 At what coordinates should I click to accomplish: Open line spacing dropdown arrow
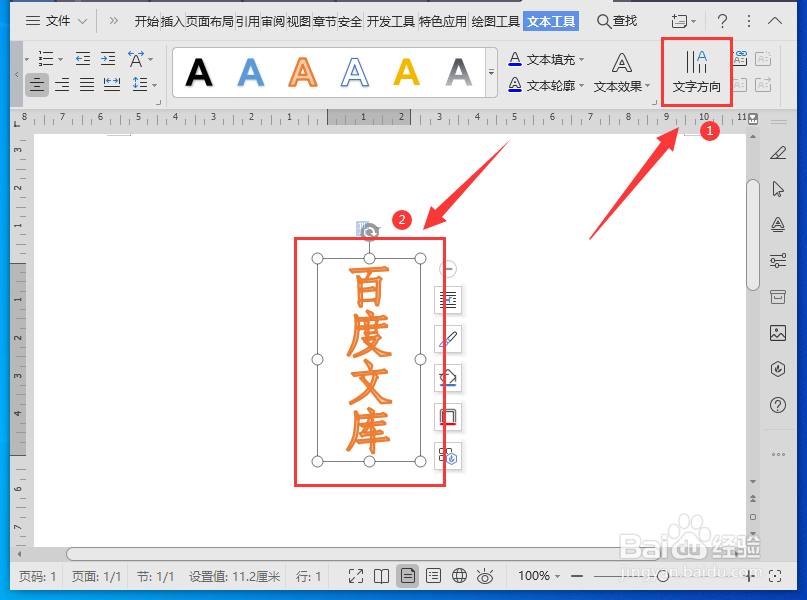tap(154, 85)
